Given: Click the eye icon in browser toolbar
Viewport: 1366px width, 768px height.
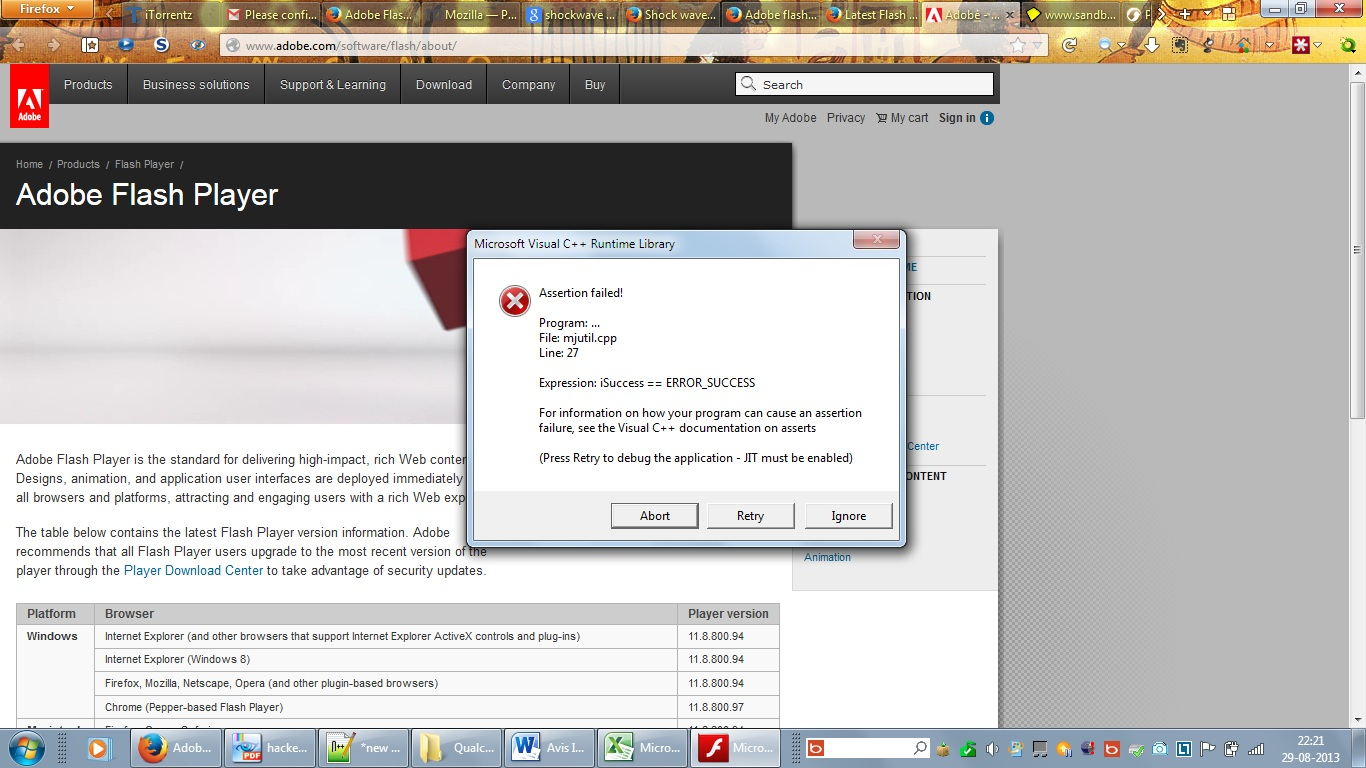Looking at the screenshot, I should pyautogui.click(x=198, y=45).
